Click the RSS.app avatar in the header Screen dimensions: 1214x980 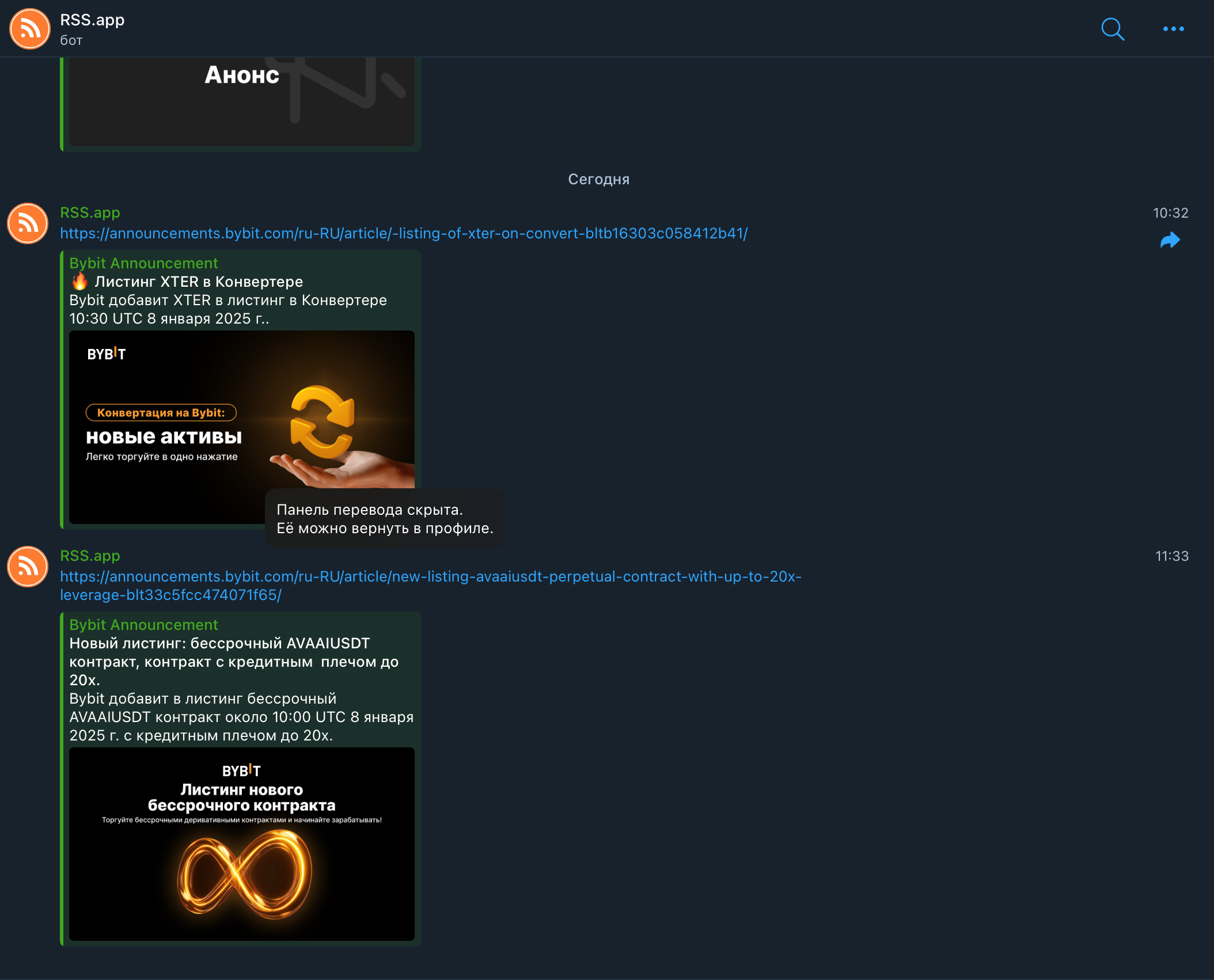(30, 29)
